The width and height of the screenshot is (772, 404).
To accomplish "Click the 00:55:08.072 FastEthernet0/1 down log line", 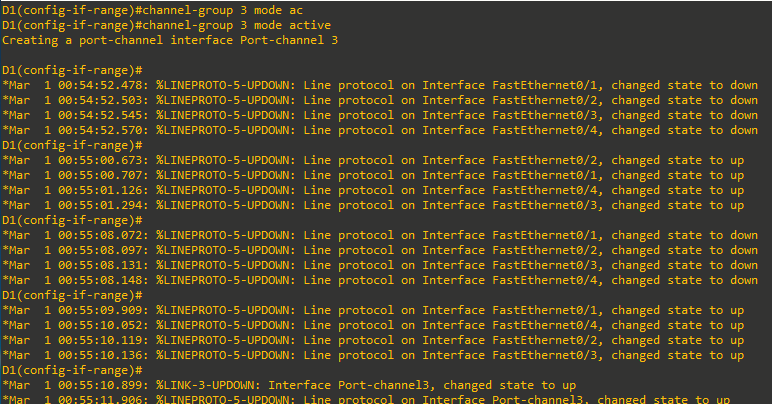I will (x=380, y=235).
